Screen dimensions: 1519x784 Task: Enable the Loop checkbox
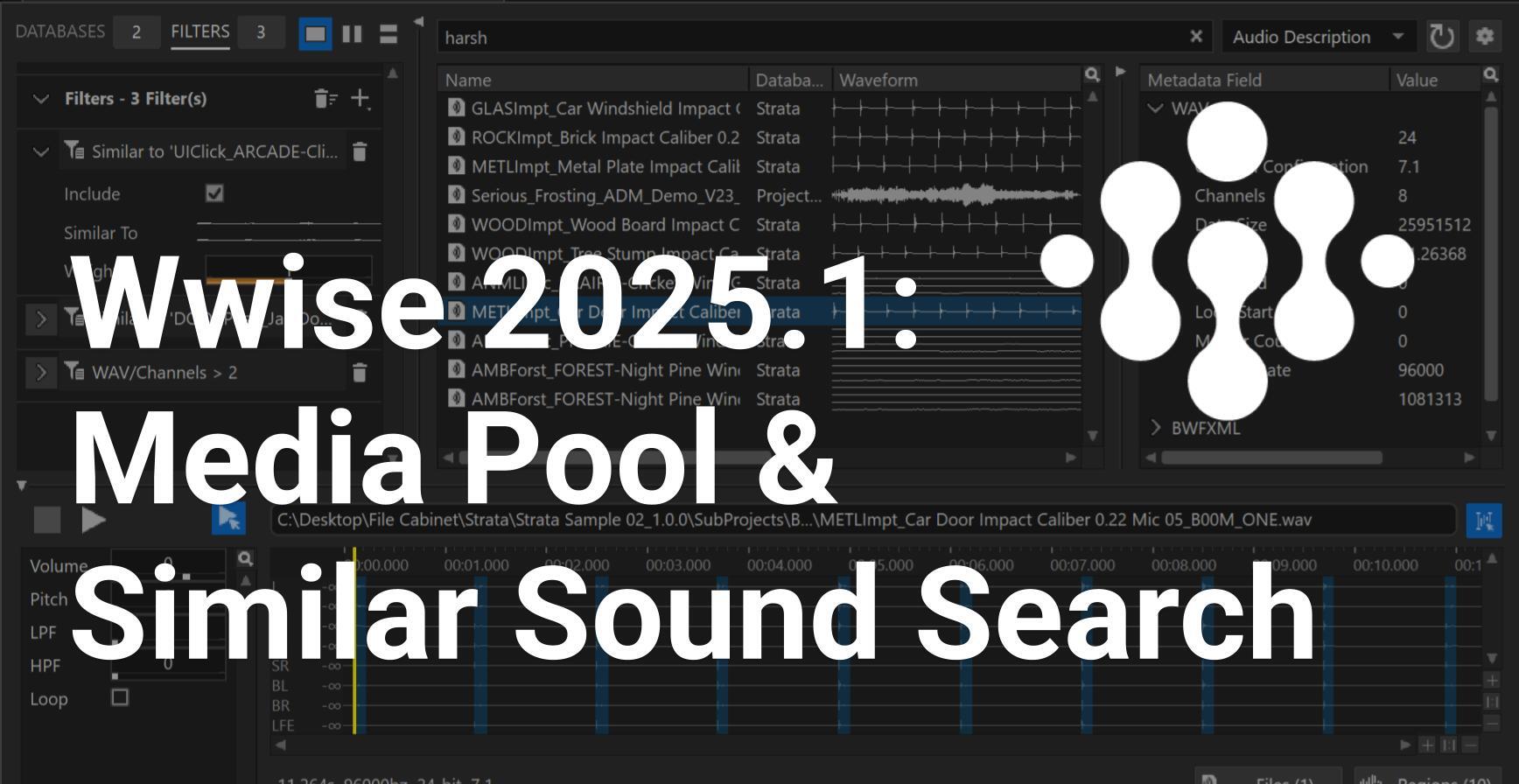120,697
